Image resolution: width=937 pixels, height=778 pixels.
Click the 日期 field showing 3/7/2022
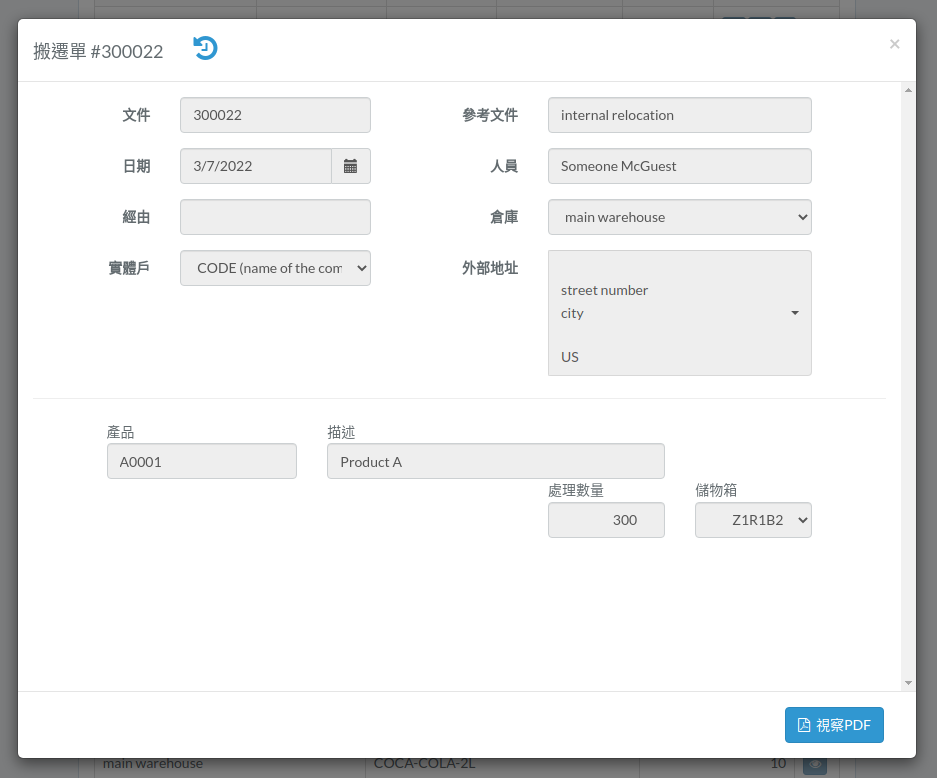(256, 166)
